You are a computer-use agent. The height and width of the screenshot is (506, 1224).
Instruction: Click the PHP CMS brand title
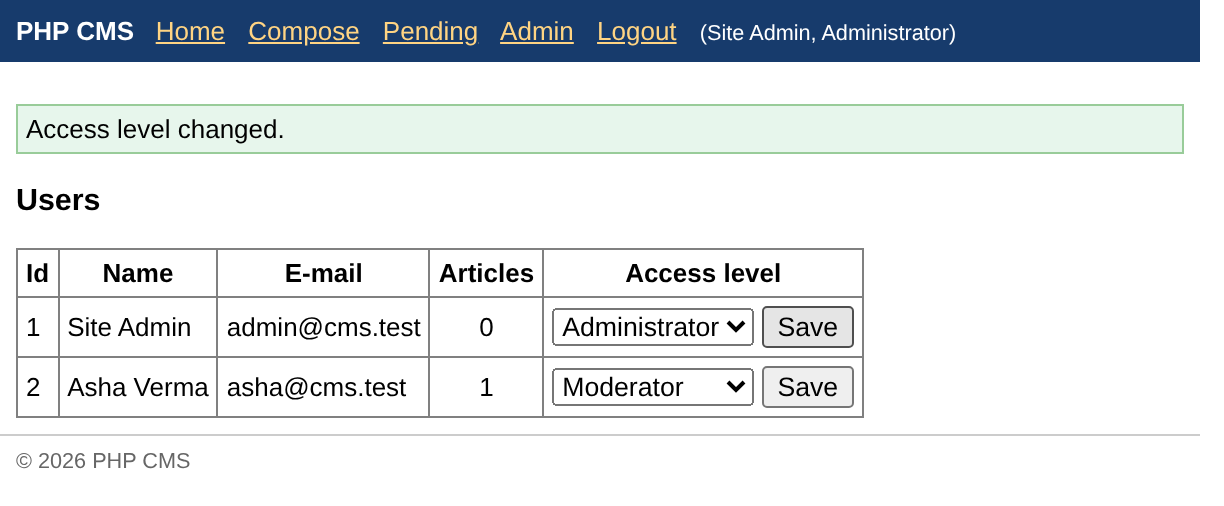click(x=75, y=32)
